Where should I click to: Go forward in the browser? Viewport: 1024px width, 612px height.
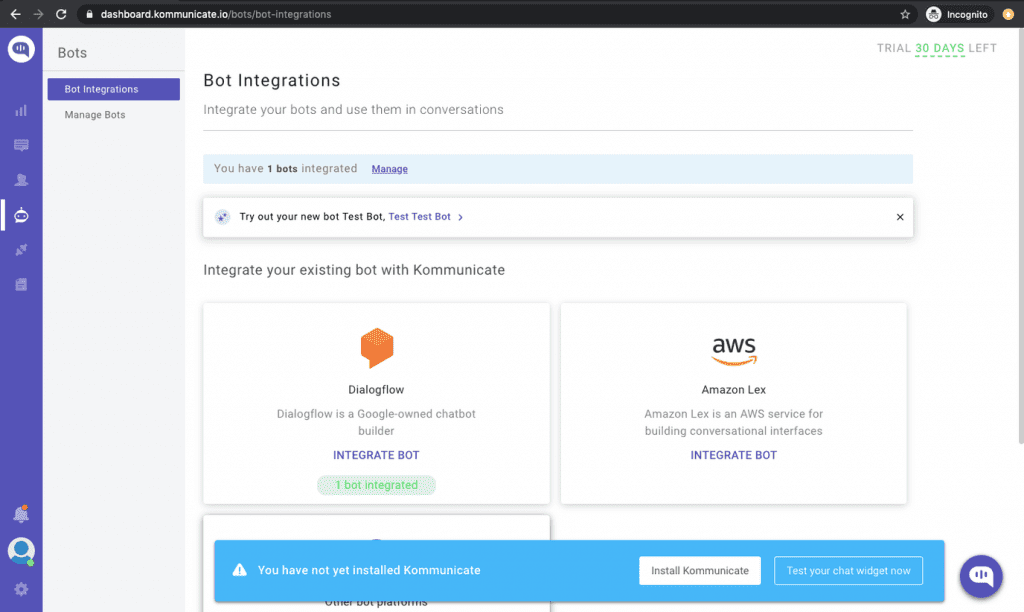pos(38,14)
